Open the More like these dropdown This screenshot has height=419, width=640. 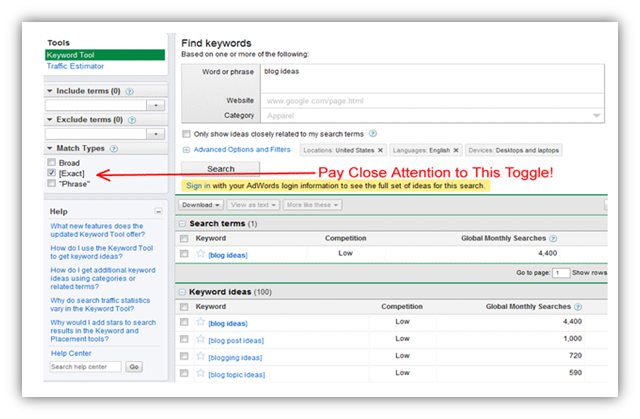[x=312, y=205]
